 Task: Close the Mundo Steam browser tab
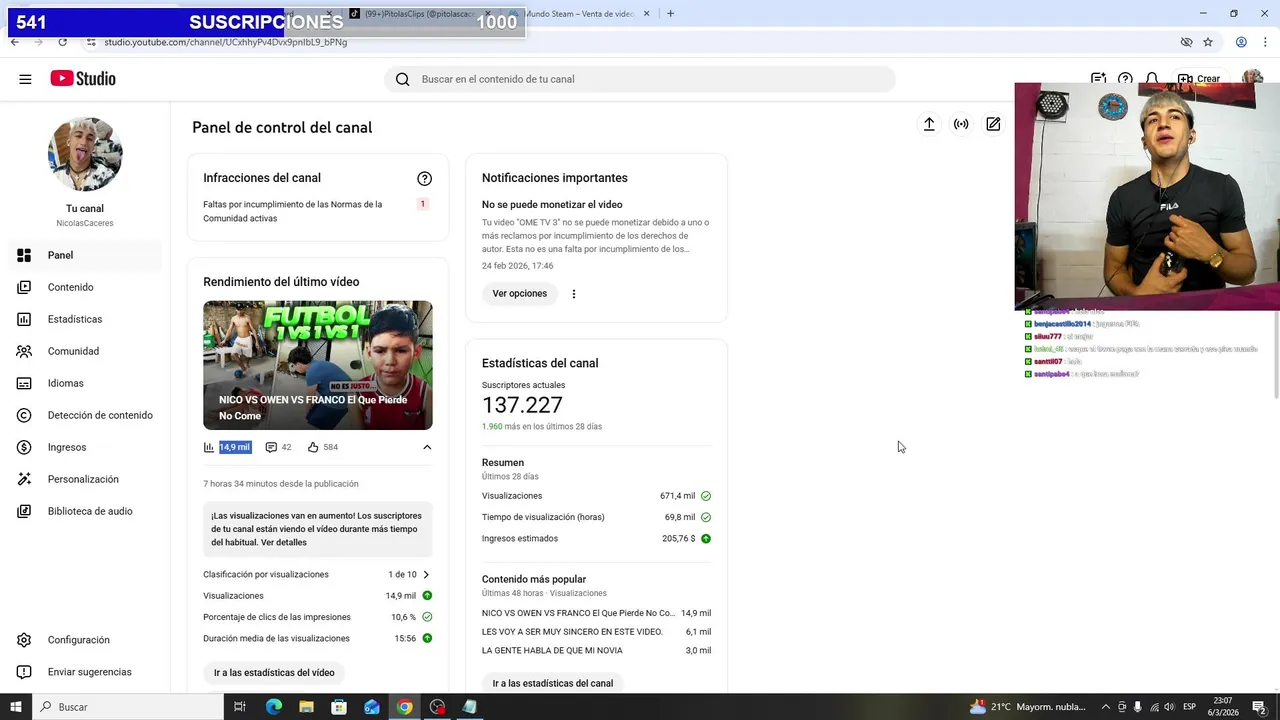pyautogui.click(x=647, y=14)
